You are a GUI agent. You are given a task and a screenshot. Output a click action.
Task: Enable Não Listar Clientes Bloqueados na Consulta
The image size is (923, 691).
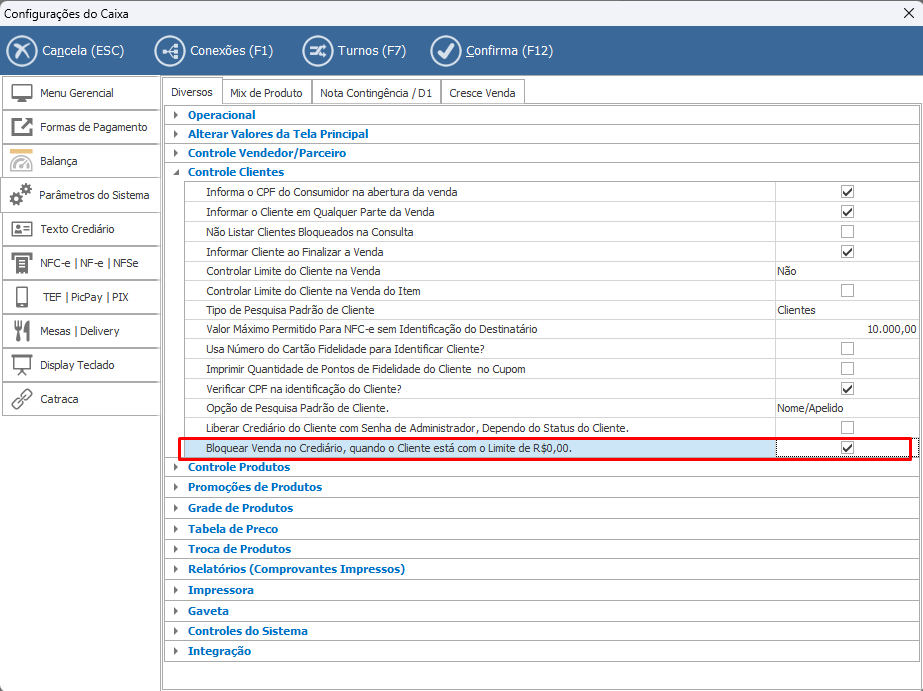[847, 232]
